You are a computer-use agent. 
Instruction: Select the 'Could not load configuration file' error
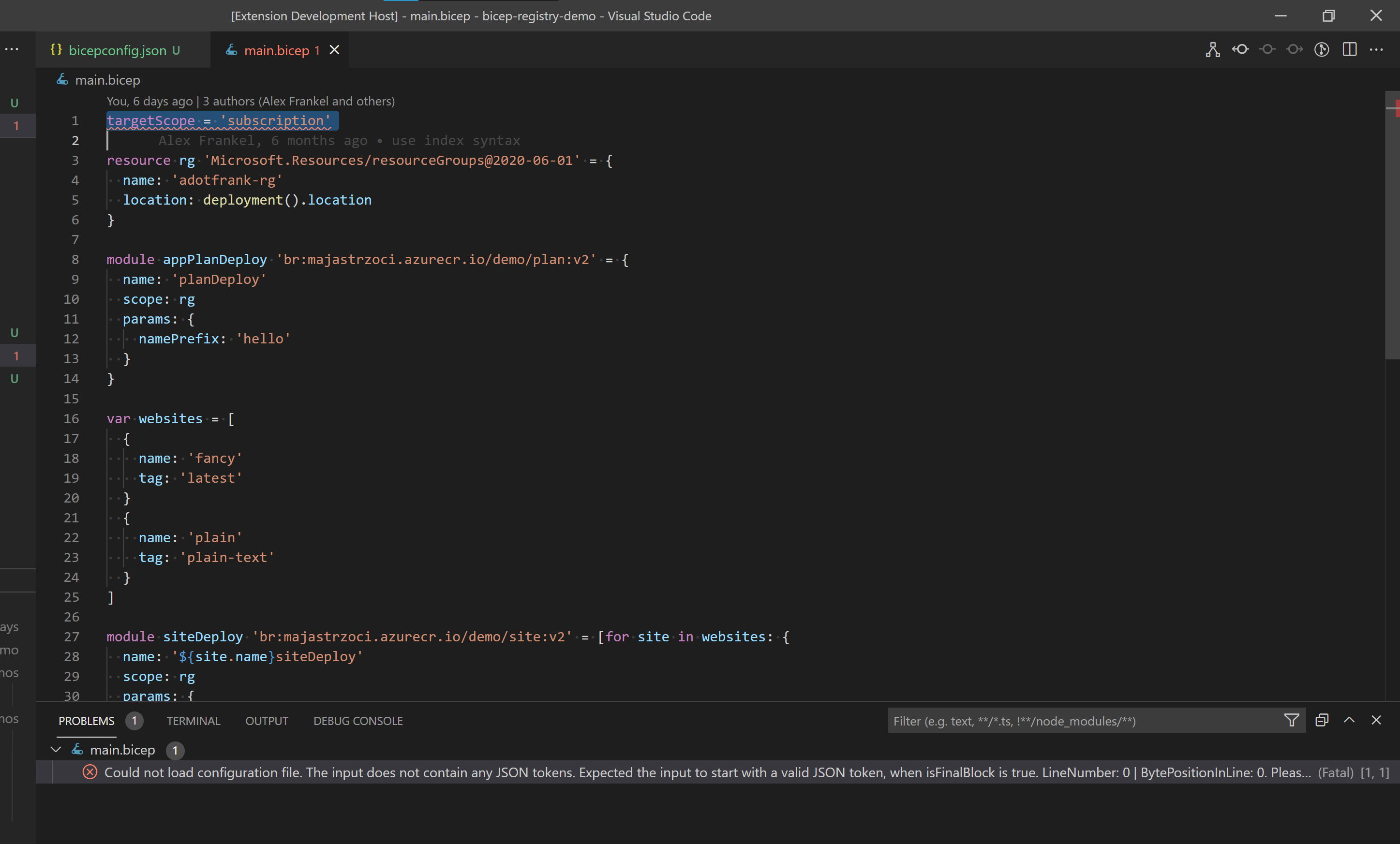pyautogui.click(x=717, y=772)
